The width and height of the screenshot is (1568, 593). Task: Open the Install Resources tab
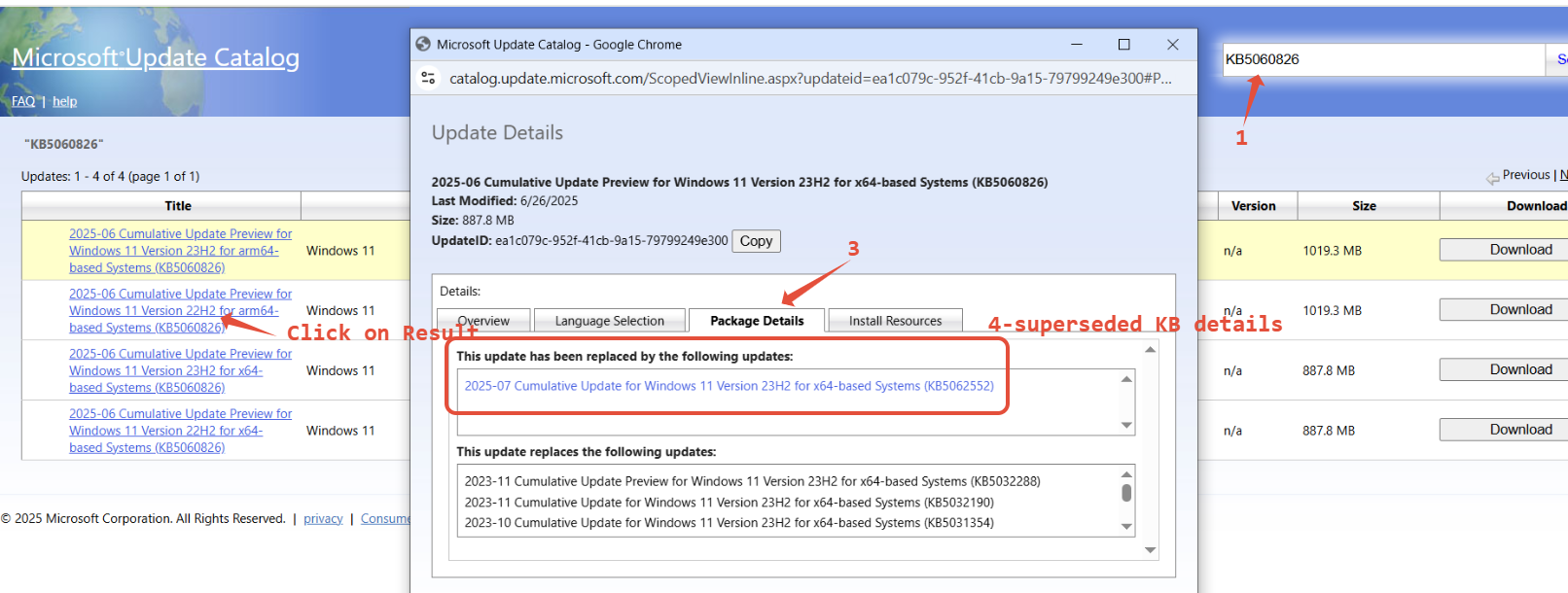895,321
